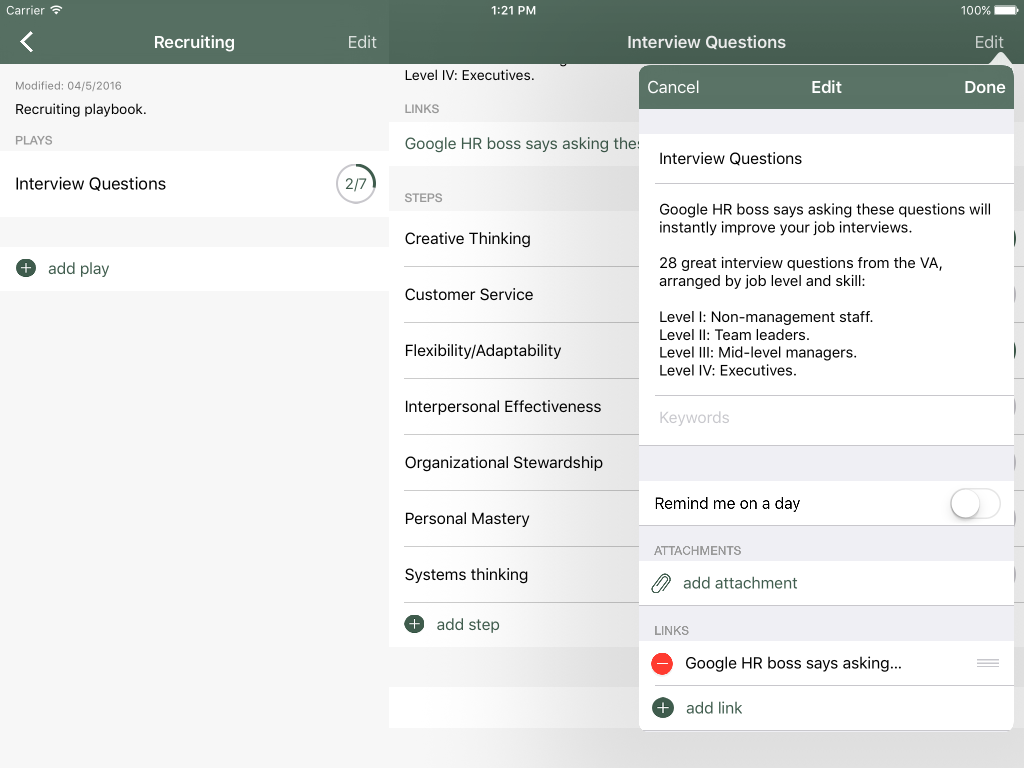The width and height of the screenshot is (1024, 768).
Task: Tap the add attachment label
Action: (740, 583)
